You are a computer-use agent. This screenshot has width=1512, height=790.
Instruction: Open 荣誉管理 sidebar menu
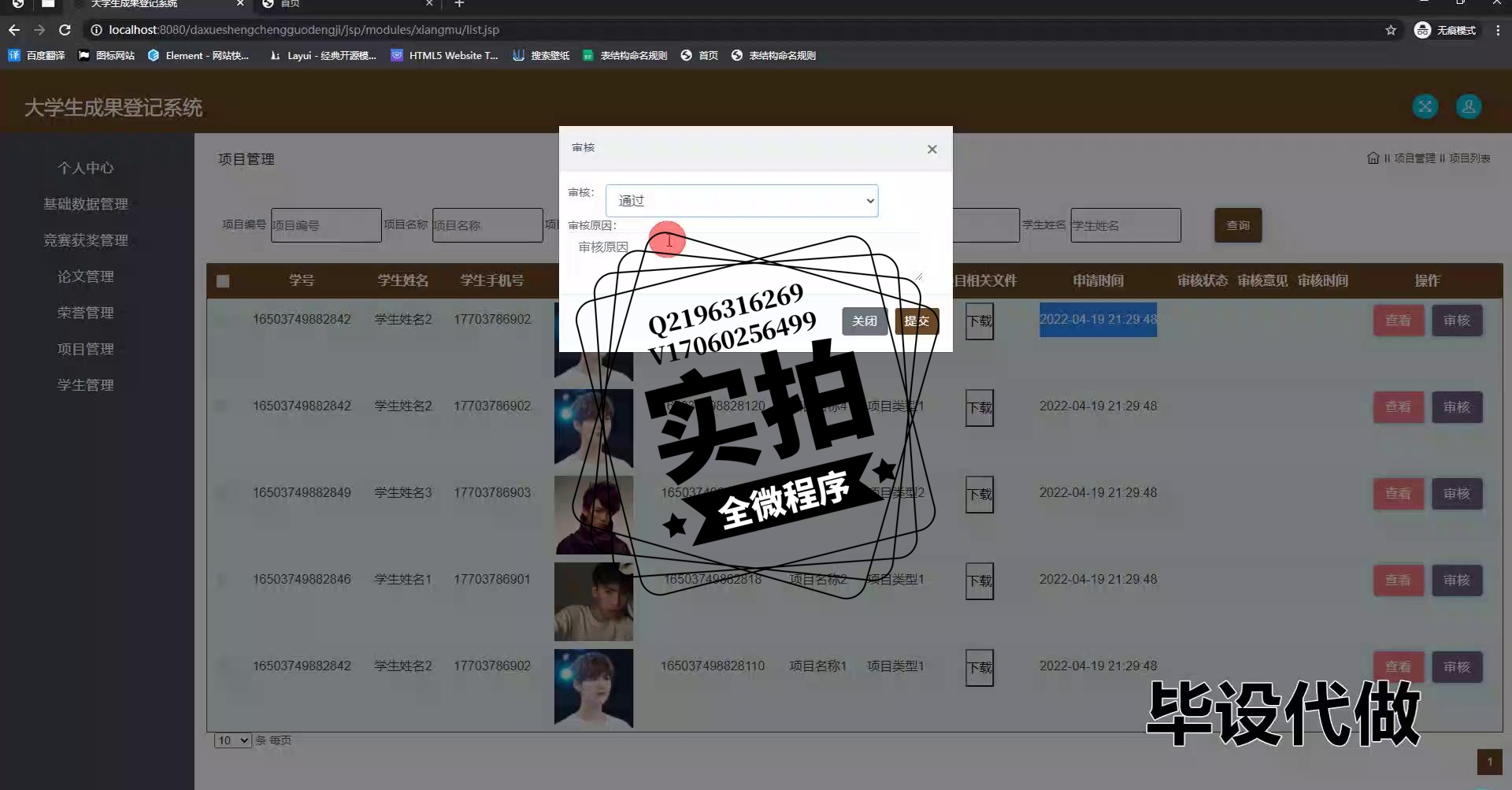[86, 313]
